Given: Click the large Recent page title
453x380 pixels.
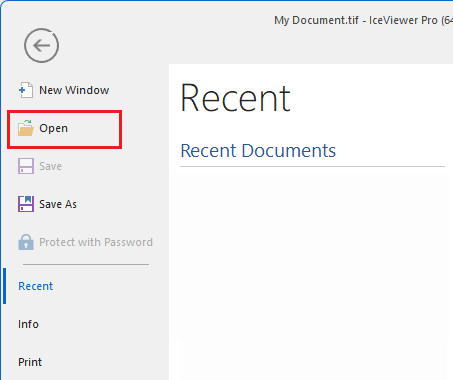Looking at the screenshot, I should tap(235, 98).
